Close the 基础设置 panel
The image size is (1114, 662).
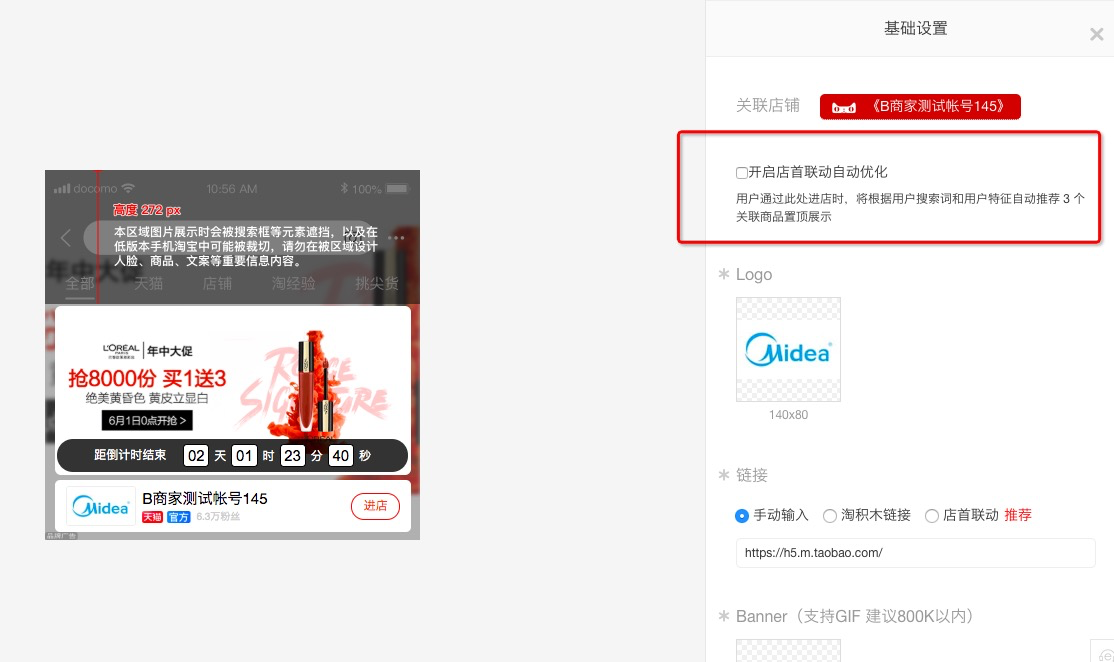tap(1096, 34)
